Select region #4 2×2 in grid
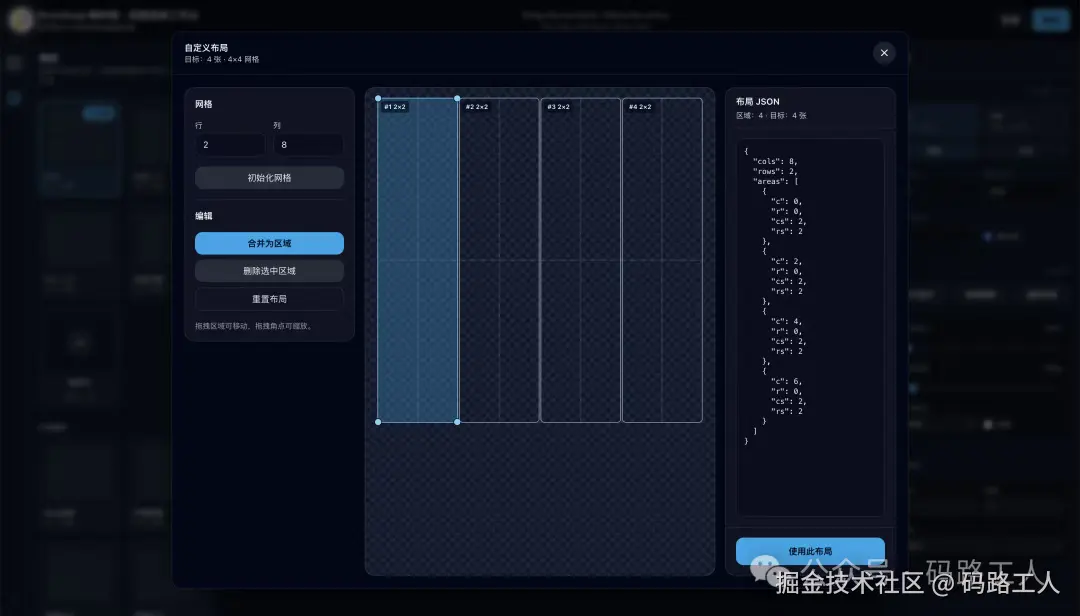Viewport: 1080px width, 616px height. point(662,260)
